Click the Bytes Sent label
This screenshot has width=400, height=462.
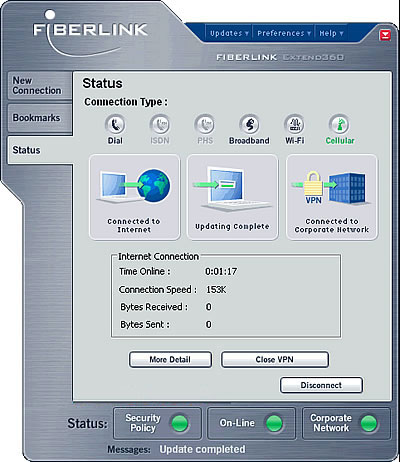[x=145, y=325]
